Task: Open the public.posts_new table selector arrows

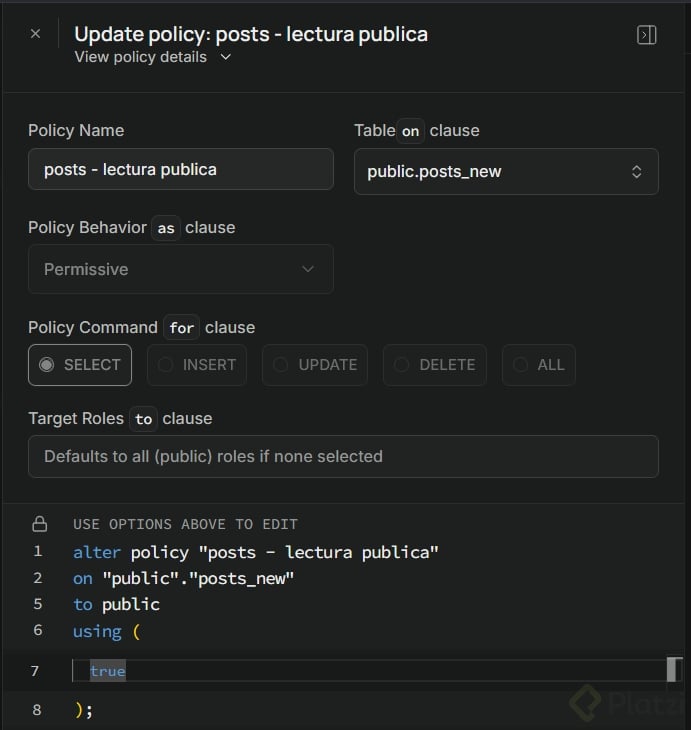Action: (637, 172)
